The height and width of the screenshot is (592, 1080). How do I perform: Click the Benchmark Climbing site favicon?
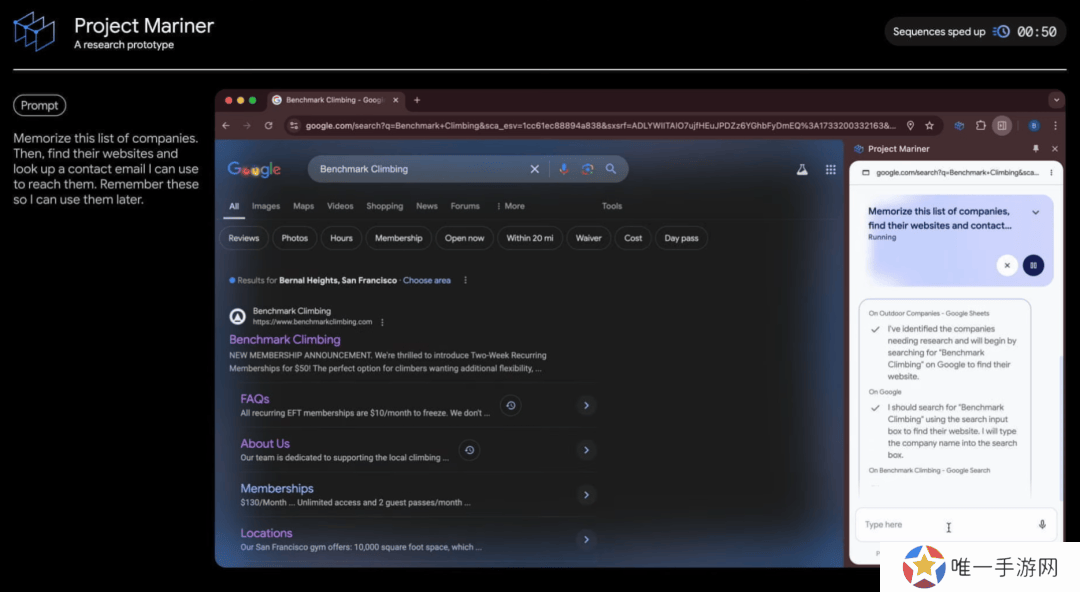(238, 316)
